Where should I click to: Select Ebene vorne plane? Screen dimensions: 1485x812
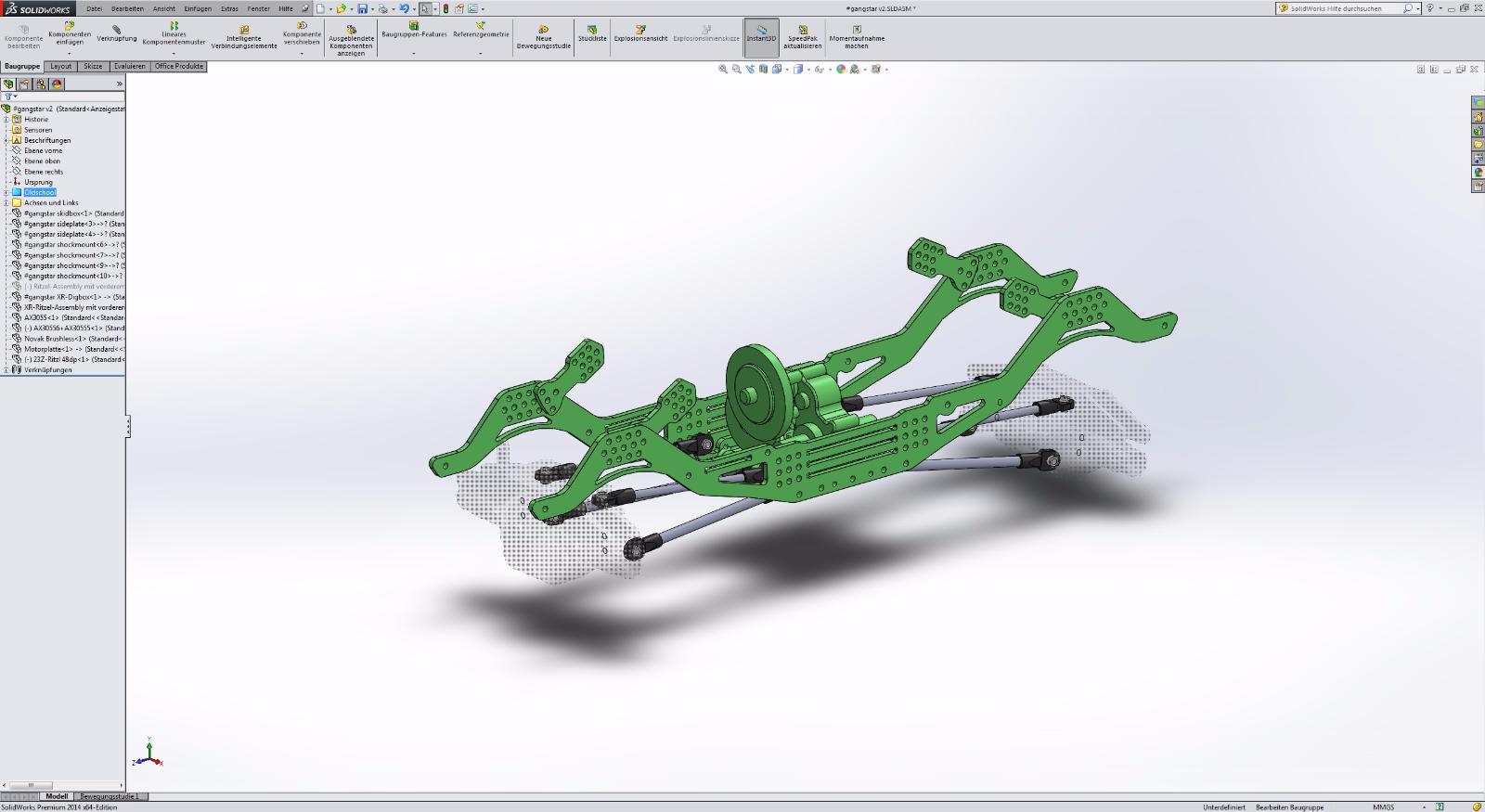pos(43,150)
